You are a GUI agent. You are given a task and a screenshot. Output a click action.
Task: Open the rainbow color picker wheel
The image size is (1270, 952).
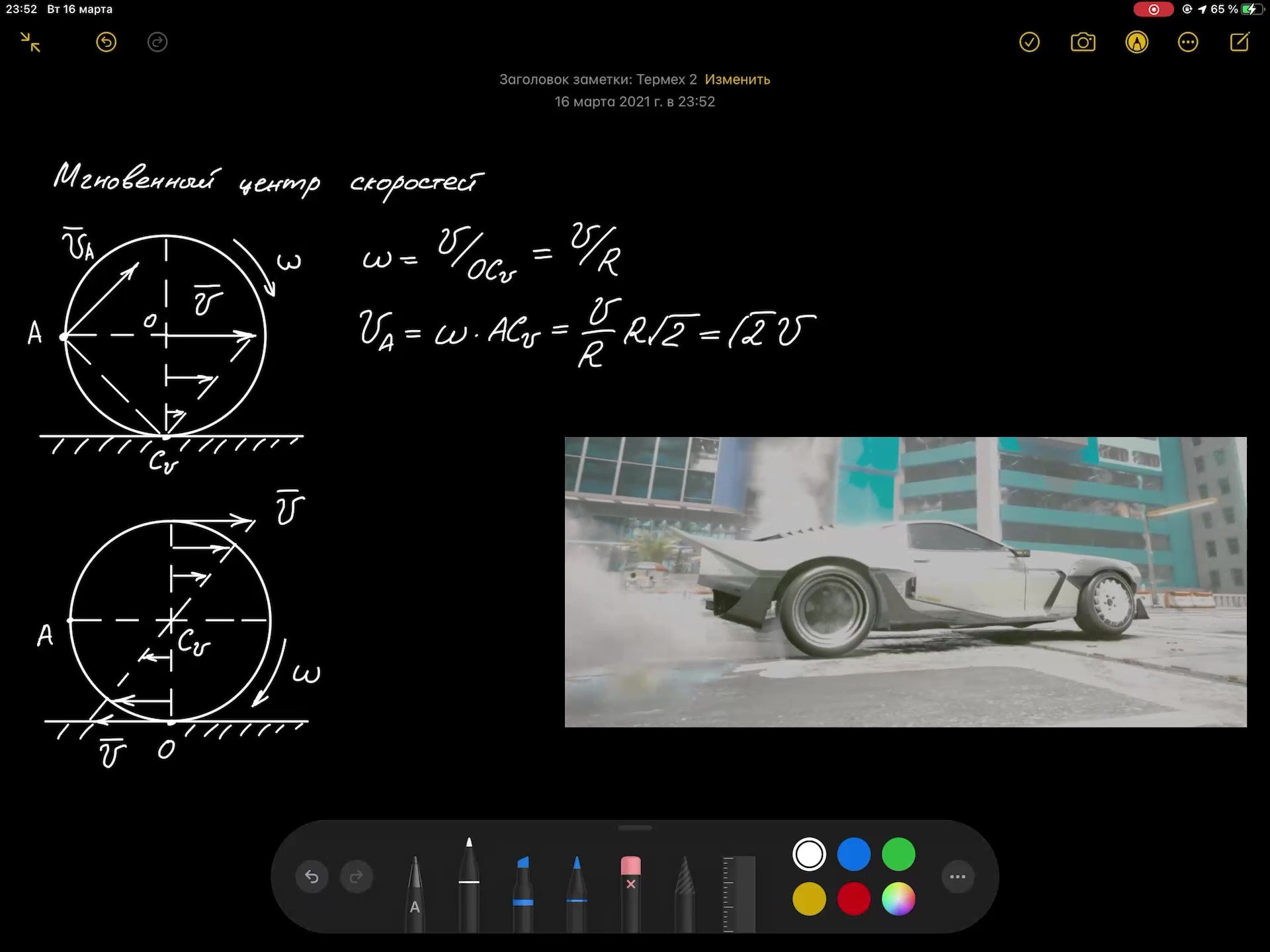pyautogui.click(x=898, y=899)
